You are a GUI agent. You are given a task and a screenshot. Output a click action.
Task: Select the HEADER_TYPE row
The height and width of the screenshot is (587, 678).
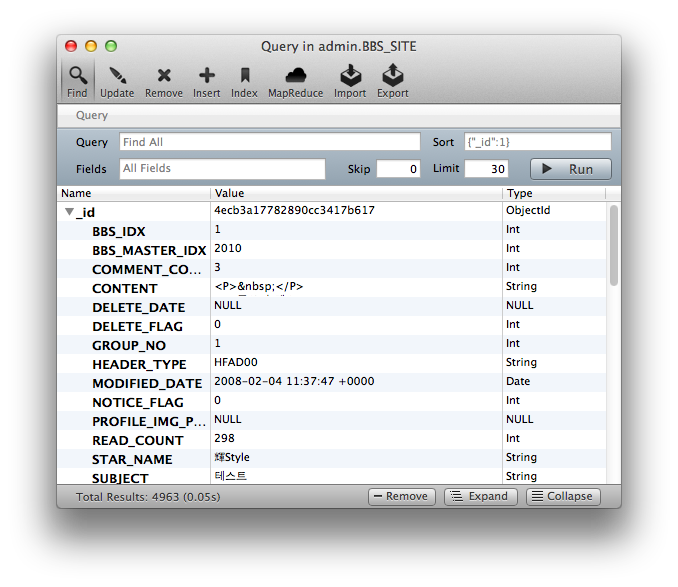point(332,364)
